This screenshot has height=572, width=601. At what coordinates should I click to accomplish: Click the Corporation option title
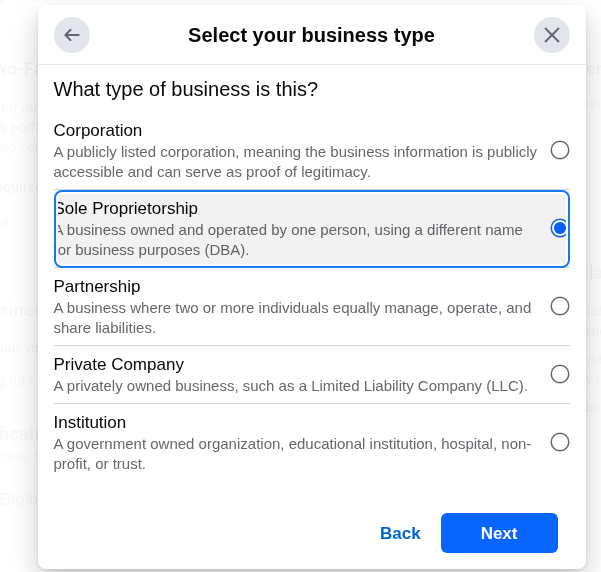click(x=98, y=130)
